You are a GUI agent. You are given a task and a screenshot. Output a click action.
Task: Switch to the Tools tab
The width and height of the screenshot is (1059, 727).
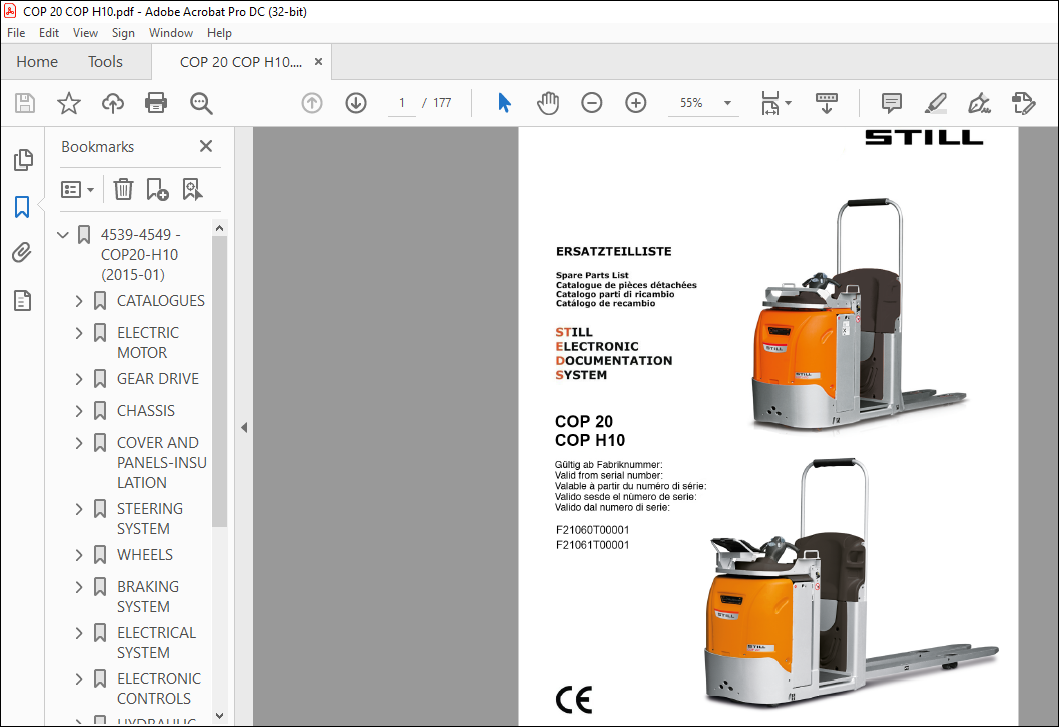point(105,61)
